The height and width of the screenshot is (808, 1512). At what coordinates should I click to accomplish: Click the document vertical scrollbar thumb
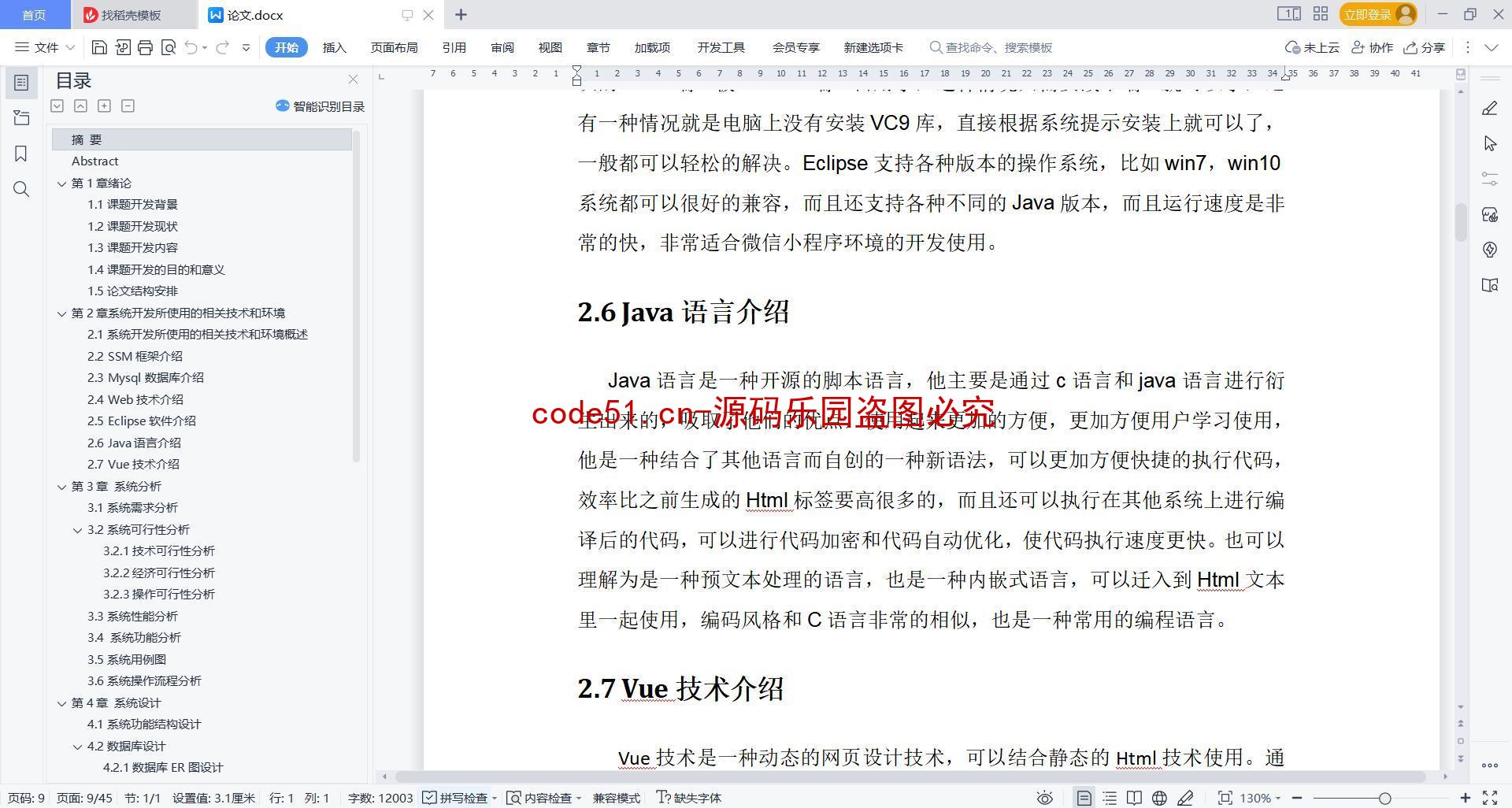[1461, 222]
